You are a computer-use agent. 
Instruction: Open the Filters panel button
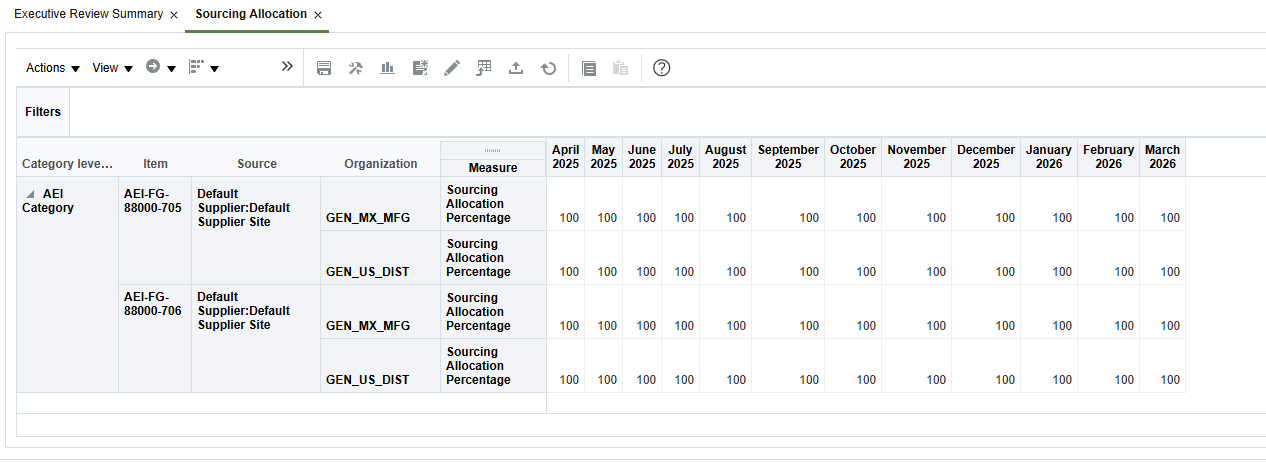(43, 112)
